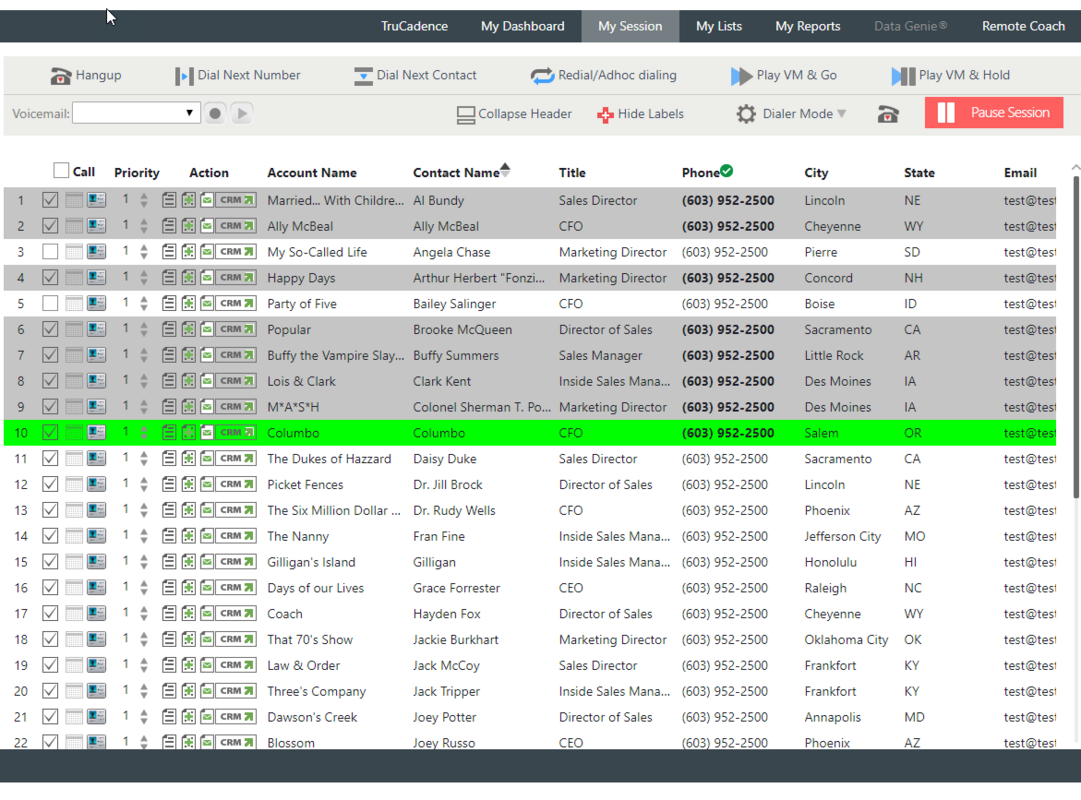Switch to the My Lists tab
1081x800 pixels.
[718, 25]
